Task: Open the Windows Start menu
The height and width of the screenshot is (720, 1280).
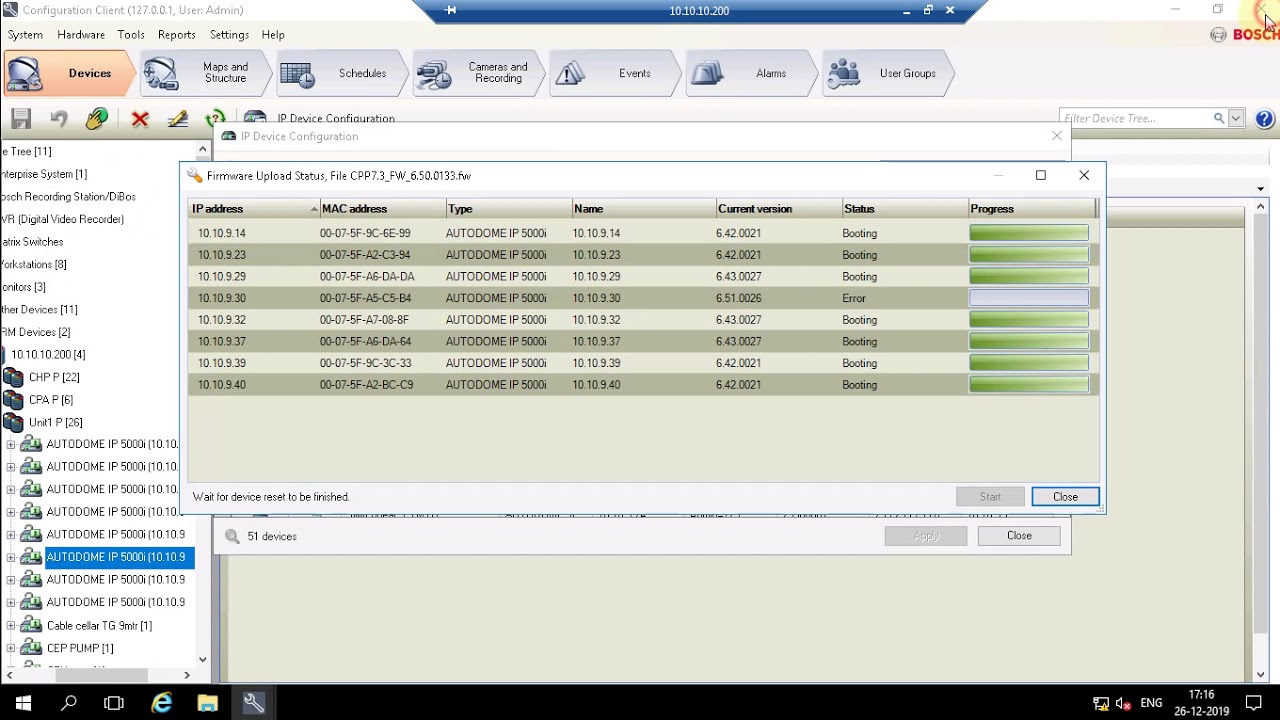Action: click(23, 703)
